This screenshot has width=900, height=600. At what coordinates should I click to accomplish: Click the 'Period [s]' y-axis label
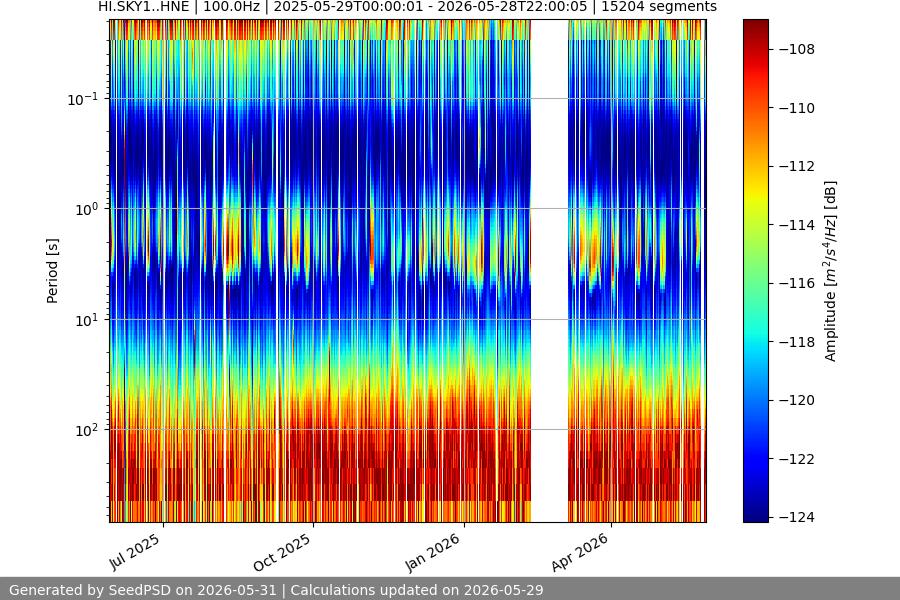coord(52,271)
